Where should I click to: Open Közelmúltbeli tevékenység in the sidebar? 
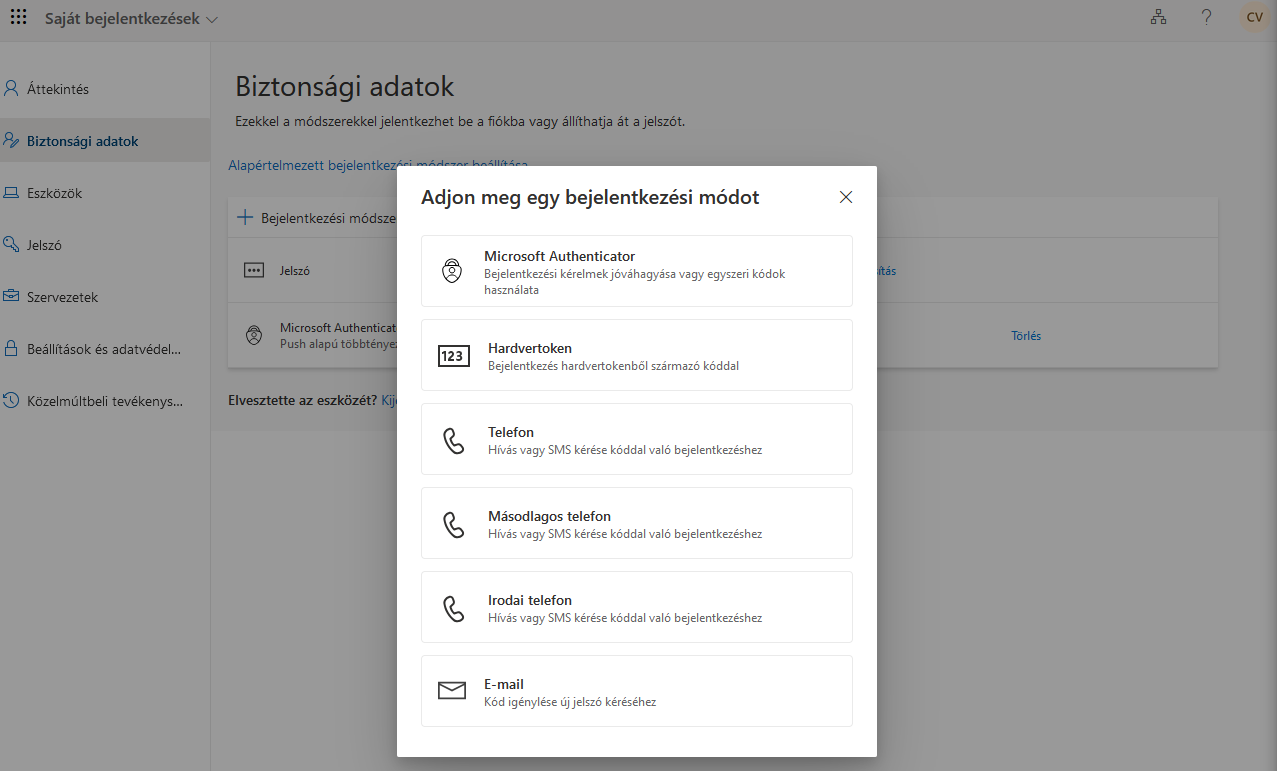(105, 401)
